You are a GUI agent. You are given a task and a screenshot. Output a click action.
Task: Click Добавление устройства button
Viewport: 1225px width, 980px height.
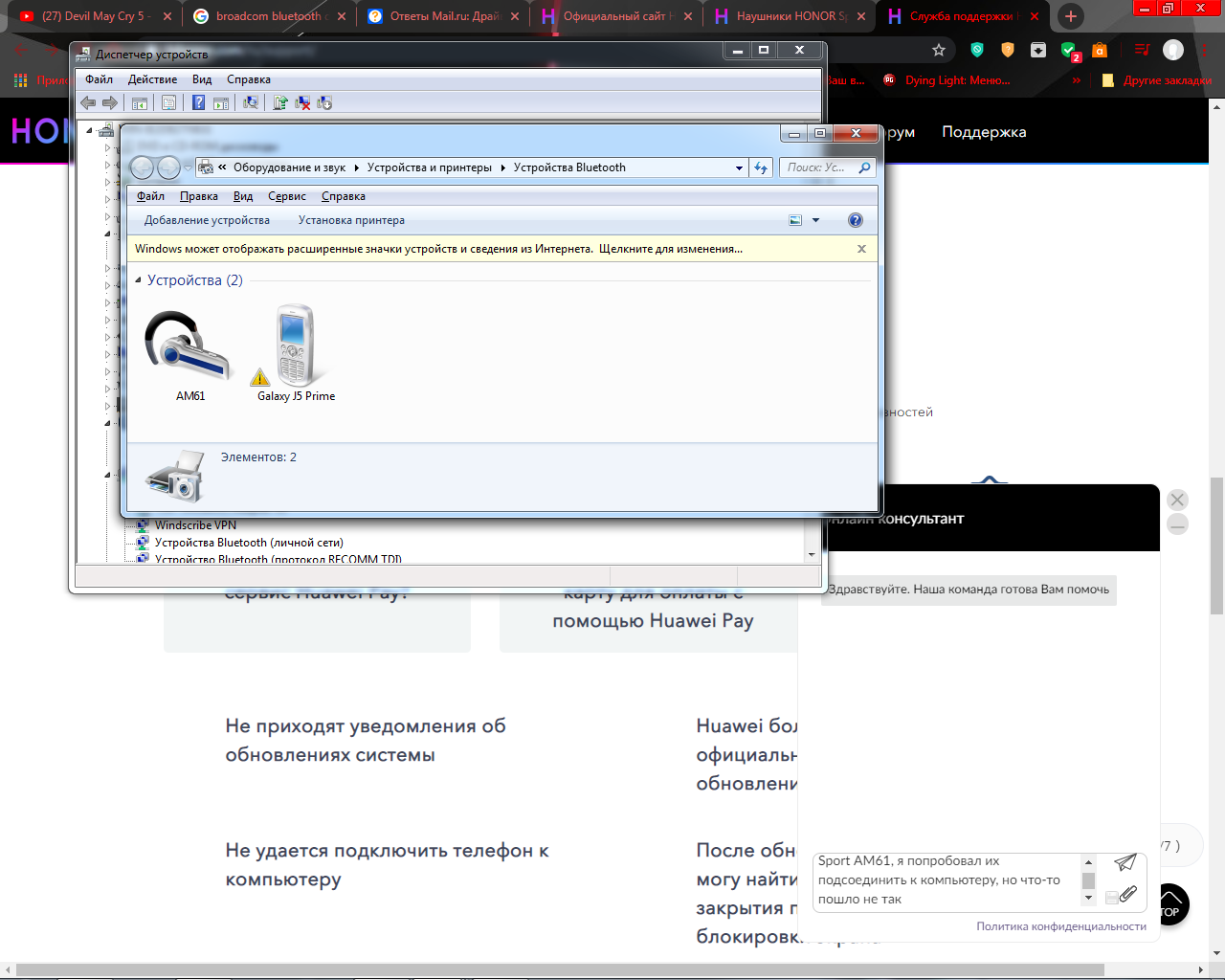(x=207, y=220)
